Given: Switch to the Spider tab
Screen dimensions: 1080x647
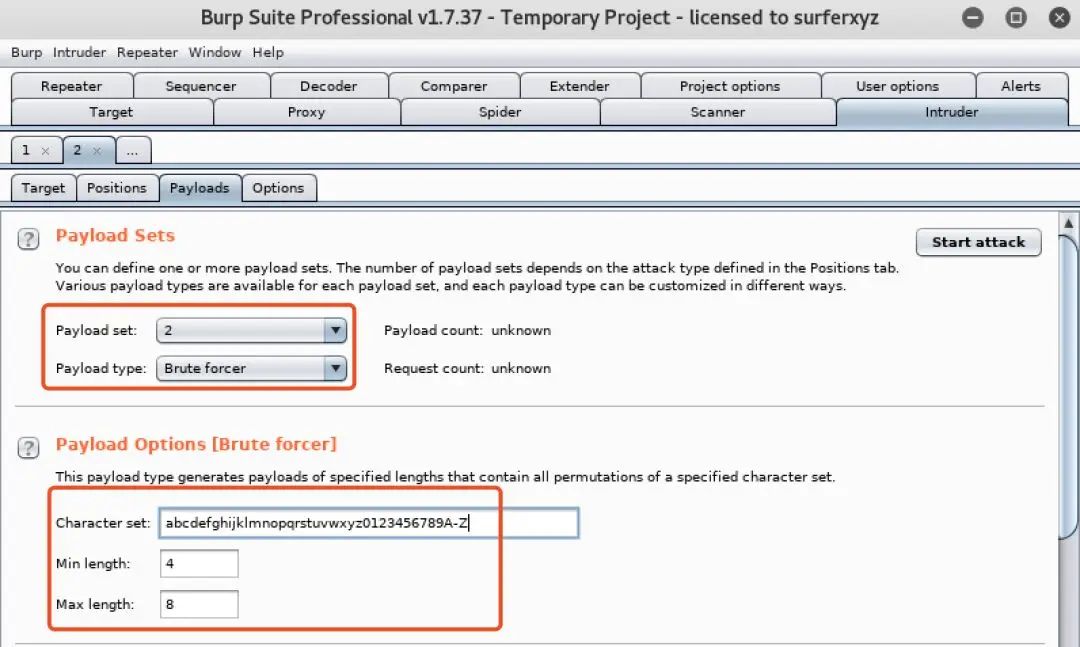Looking at the screenshot, I should coord(500,112).
